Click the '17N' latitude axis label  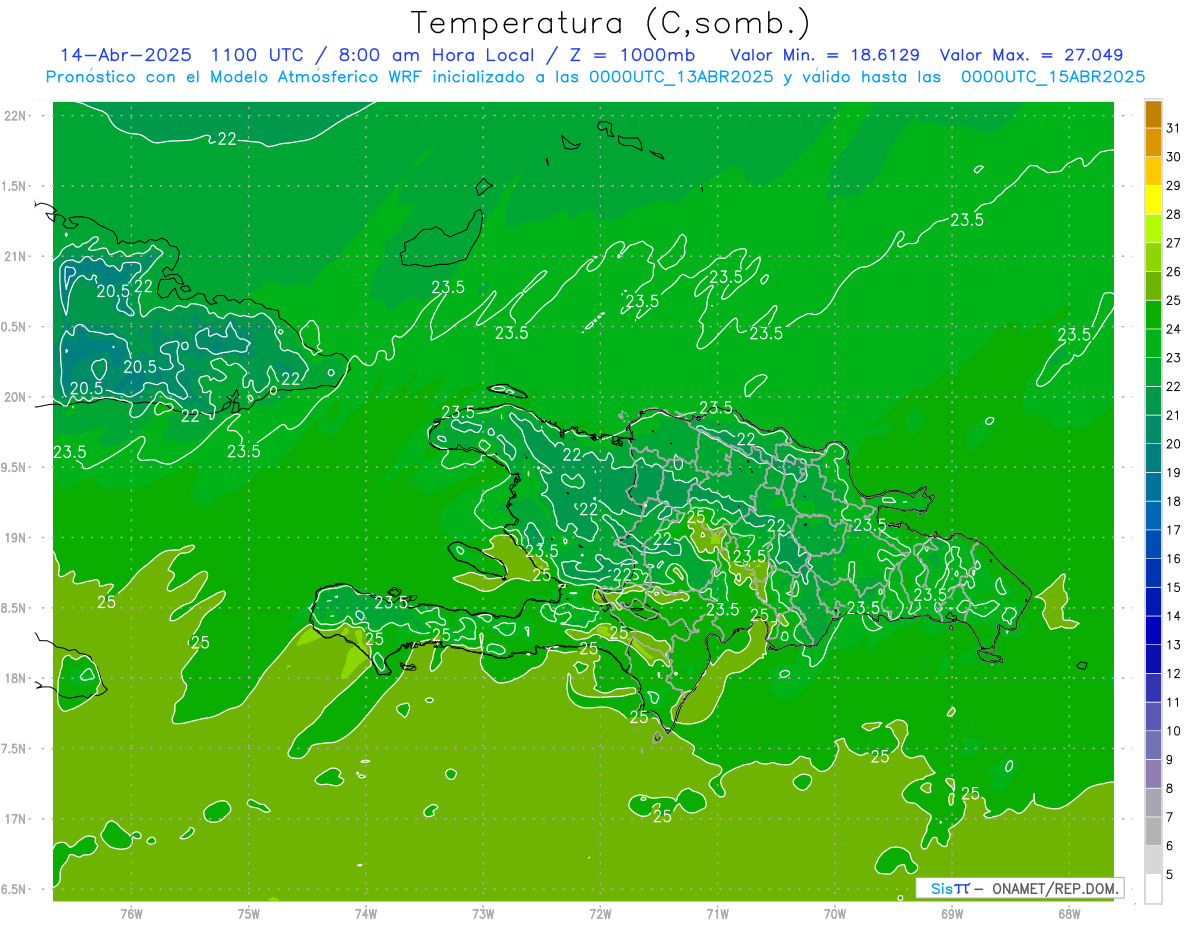point(16,819)
